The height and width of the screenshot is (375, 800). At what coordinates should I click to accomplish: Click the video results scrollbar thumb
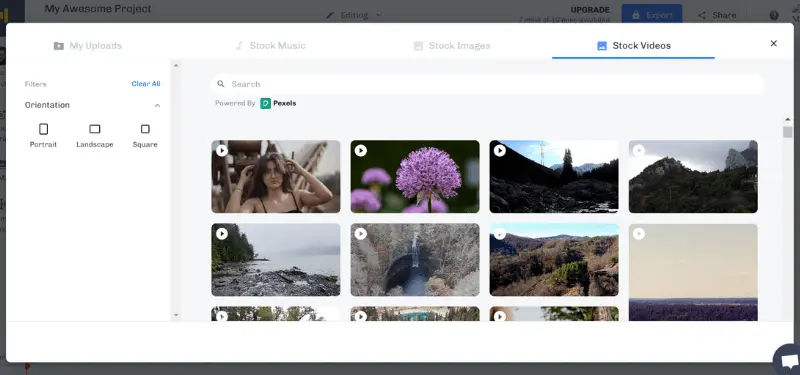pos(788,132)
